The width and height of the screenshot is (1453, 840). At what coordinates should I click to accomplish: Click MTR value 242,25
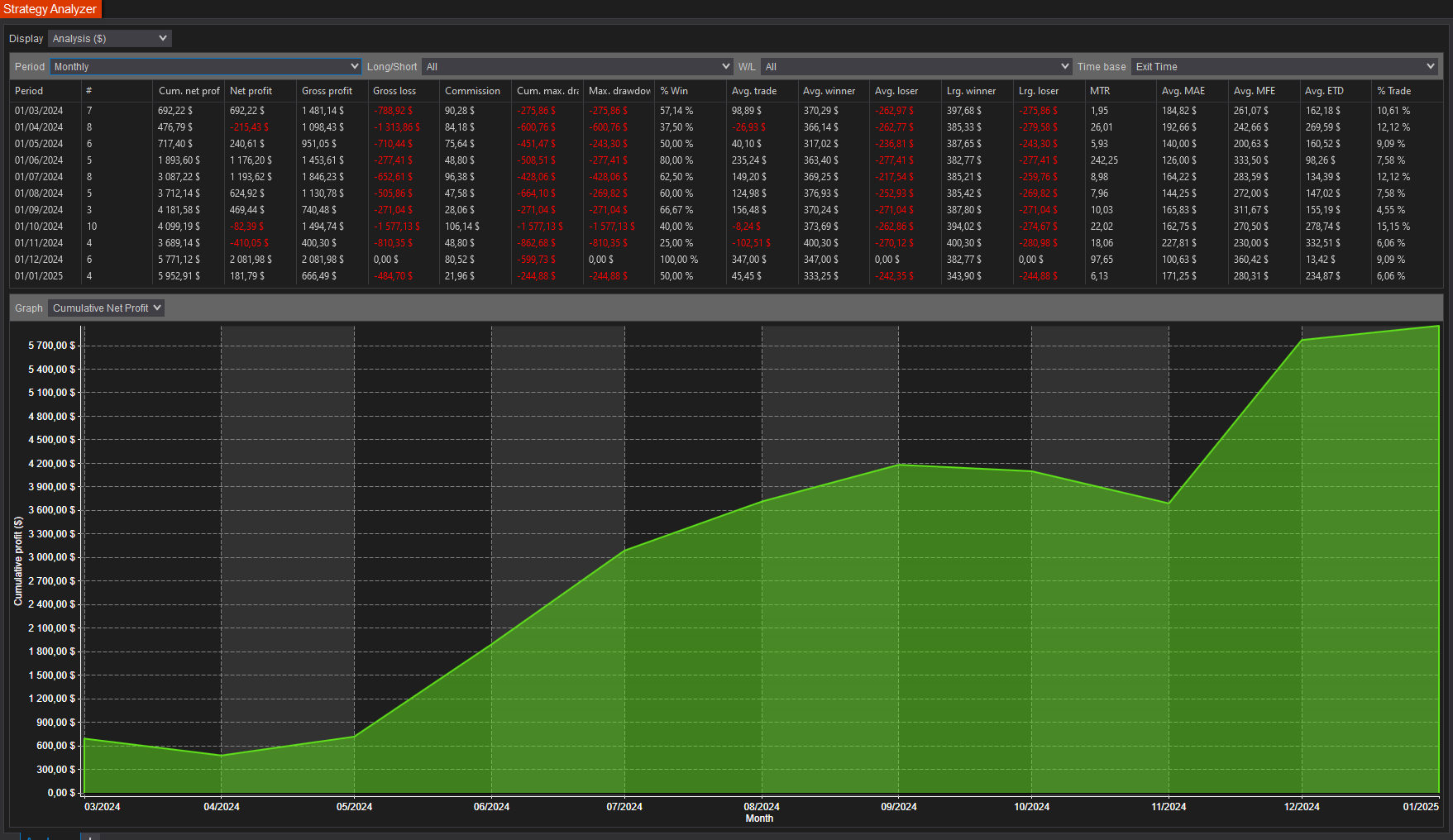[x=1104, y=160]
